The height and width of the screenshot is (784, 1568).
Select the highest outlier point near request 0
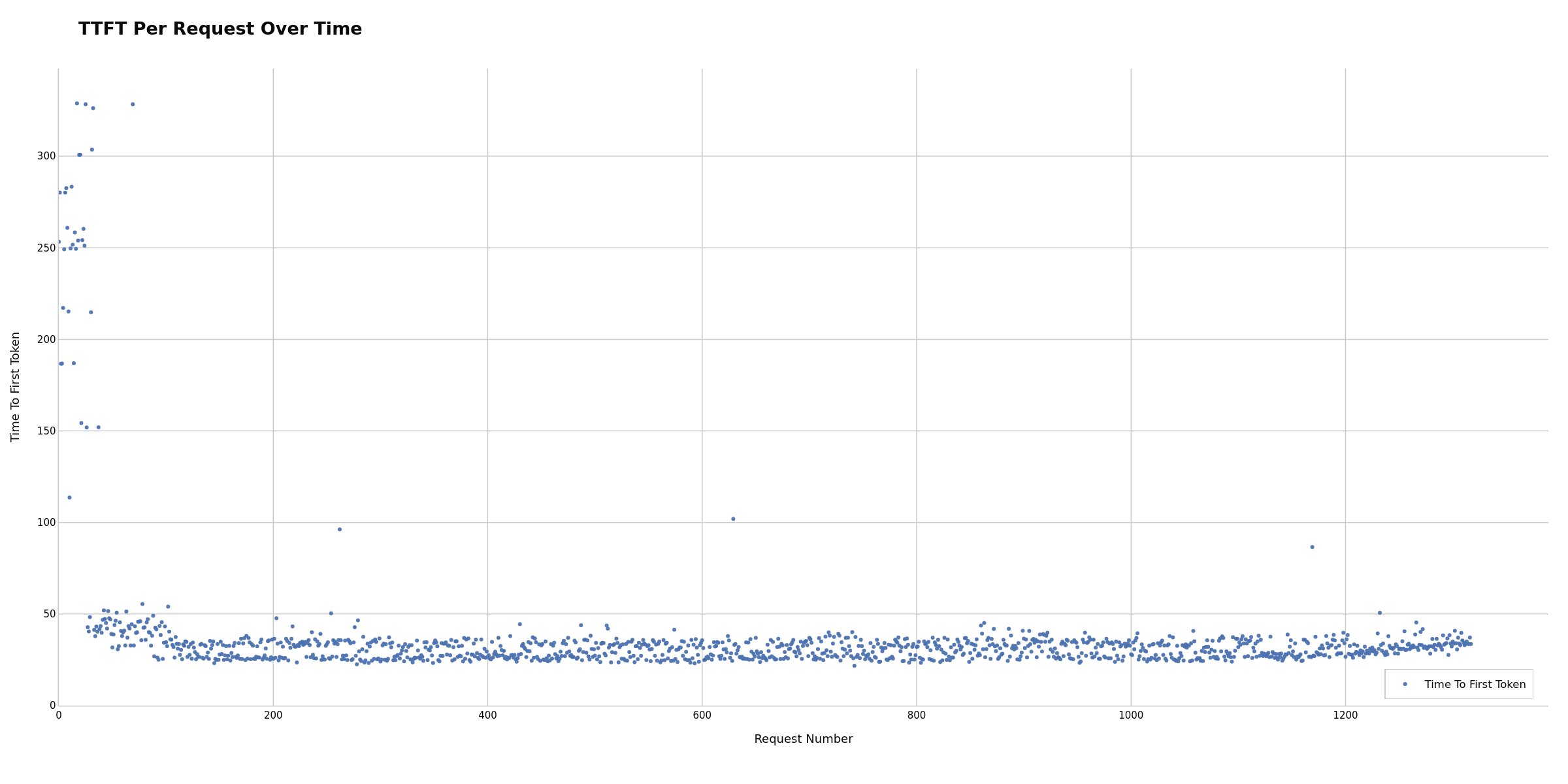pos(76,103)
